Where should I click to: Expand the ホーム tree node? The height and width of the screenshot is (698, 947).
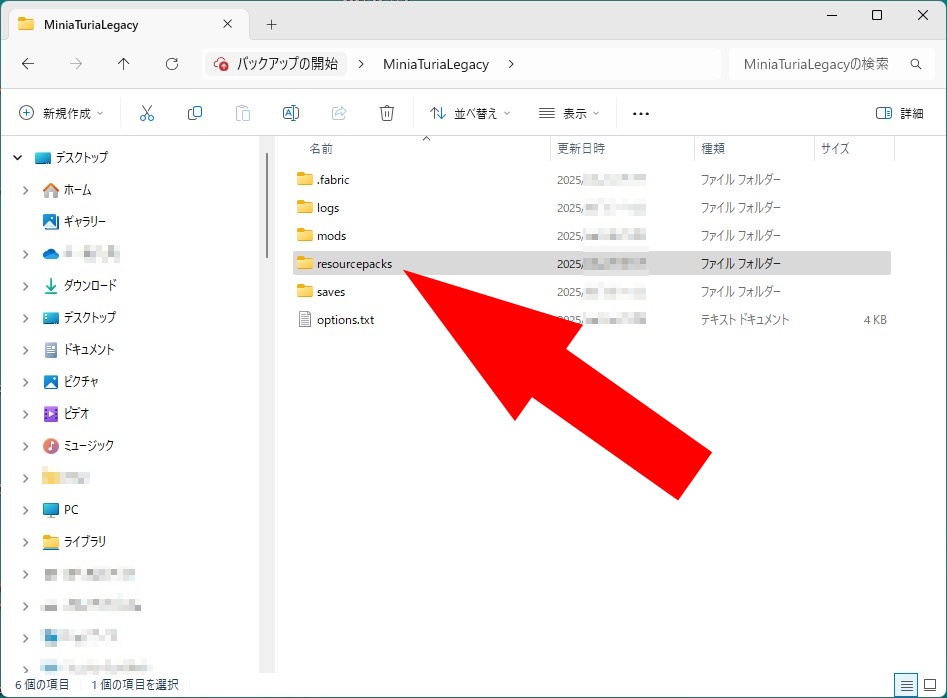(x=25, y=190)
